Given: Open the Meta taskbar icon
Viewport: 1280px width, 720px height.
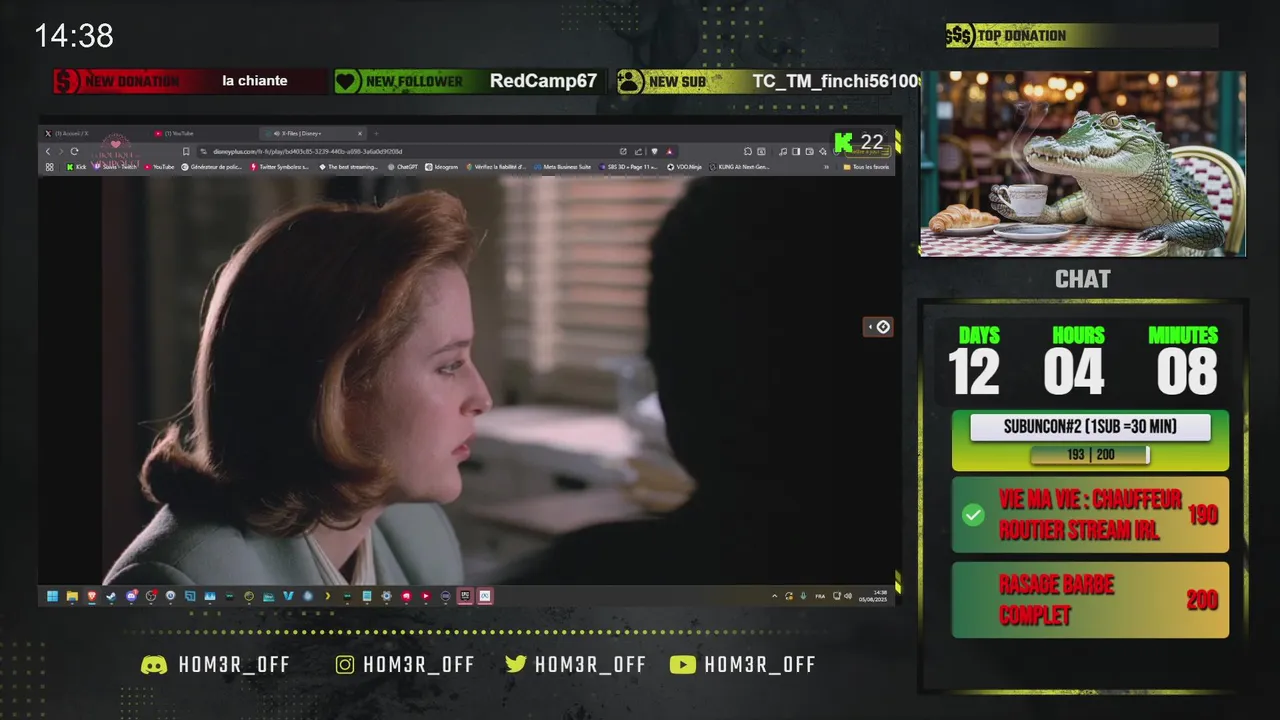Looking at the screenshot, I should pyautogui.click(x=485, y=596).
